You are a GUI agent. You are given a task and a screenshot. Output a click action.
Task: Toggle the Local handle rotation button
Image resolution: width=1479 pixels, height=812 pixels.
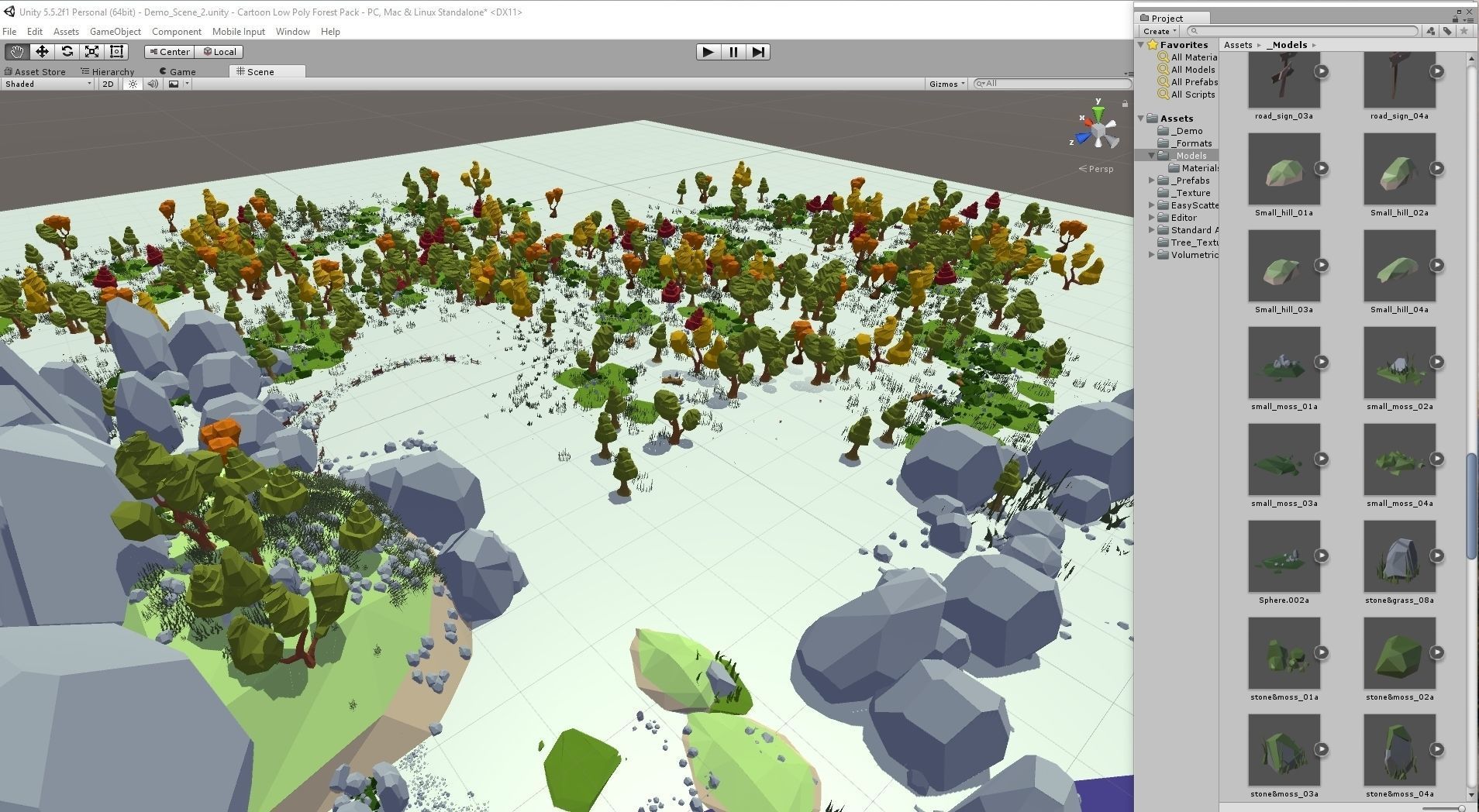[219, 52]
